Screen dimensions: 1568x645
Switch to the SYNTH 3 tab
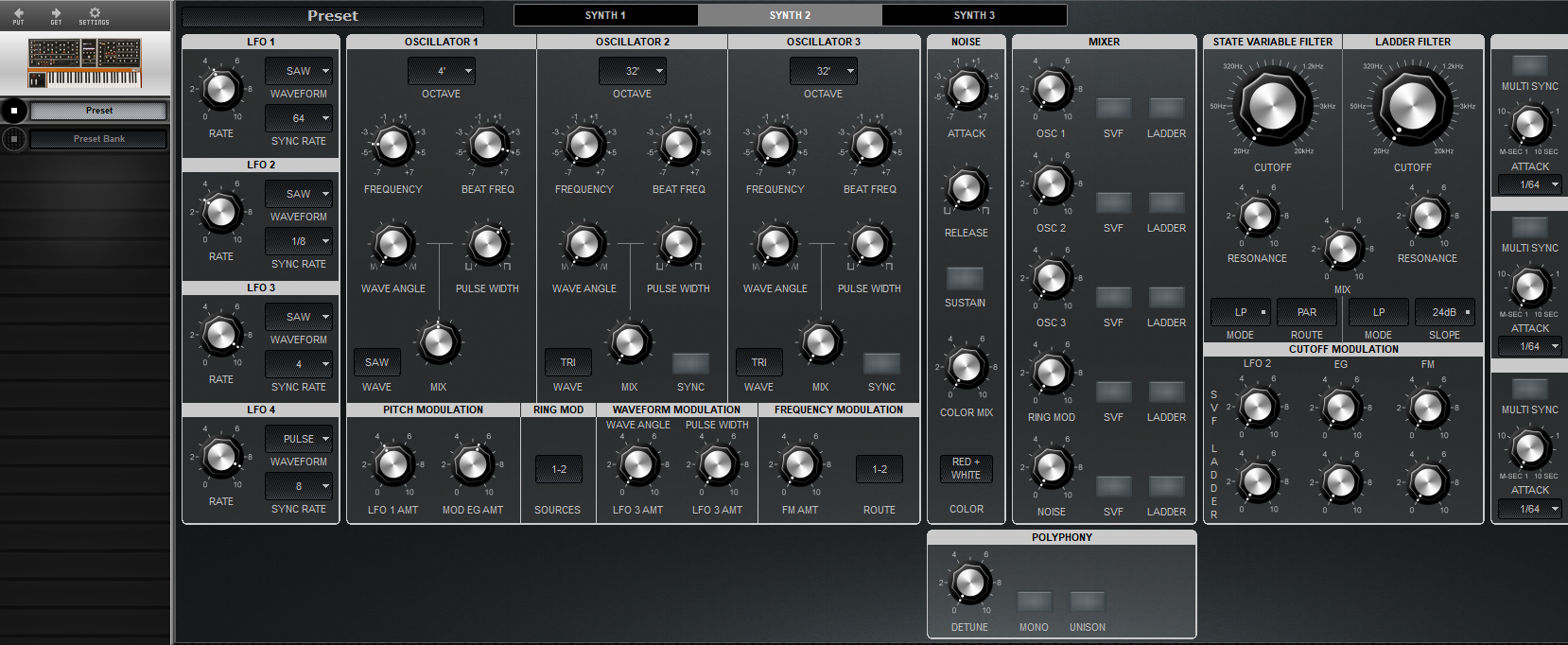pos(974,15)
